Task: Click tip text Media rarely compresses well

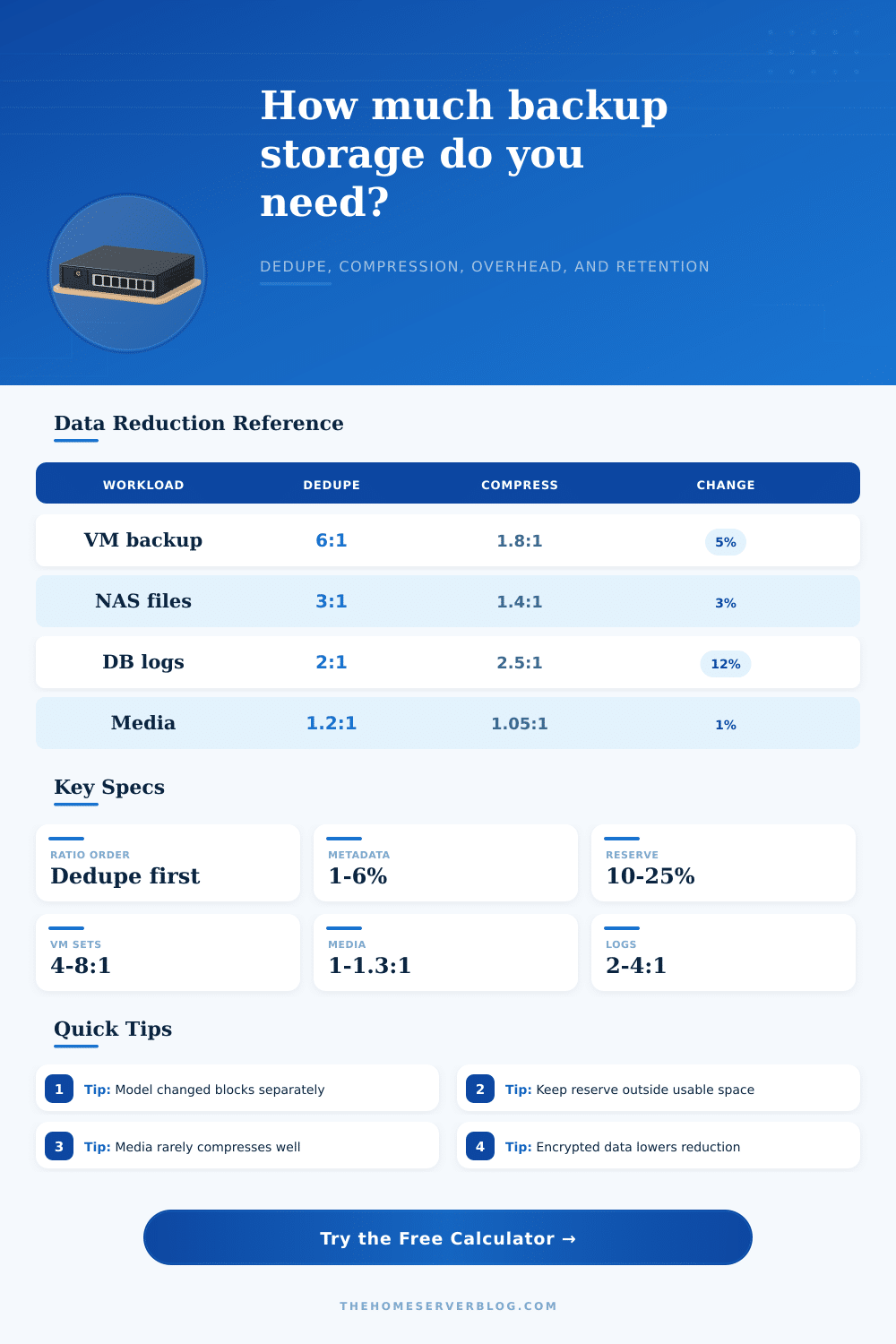Action: pyautogui.click(x=208, y=1147)
